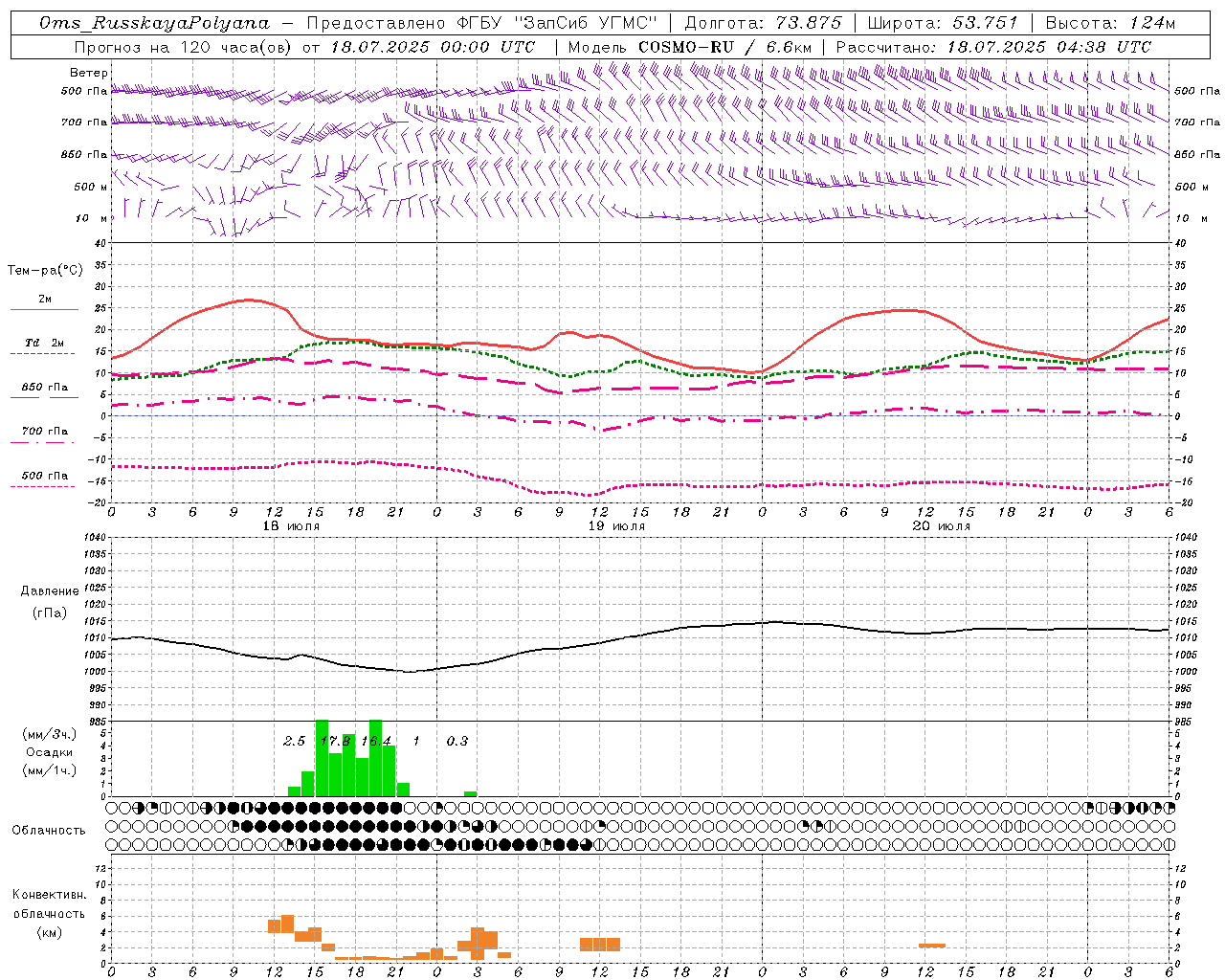Select the (мм/1ч.) precipitation unit label
Screen dimensions: 1225x980
click(x=49, y=770)
